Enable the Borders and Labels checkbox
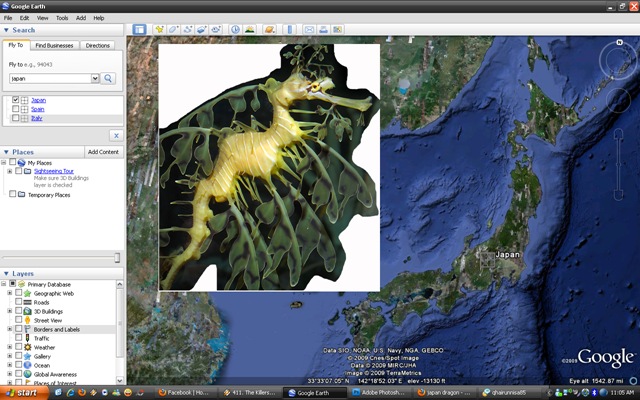This screenshot has height=400, width=640. coord(18,329)
